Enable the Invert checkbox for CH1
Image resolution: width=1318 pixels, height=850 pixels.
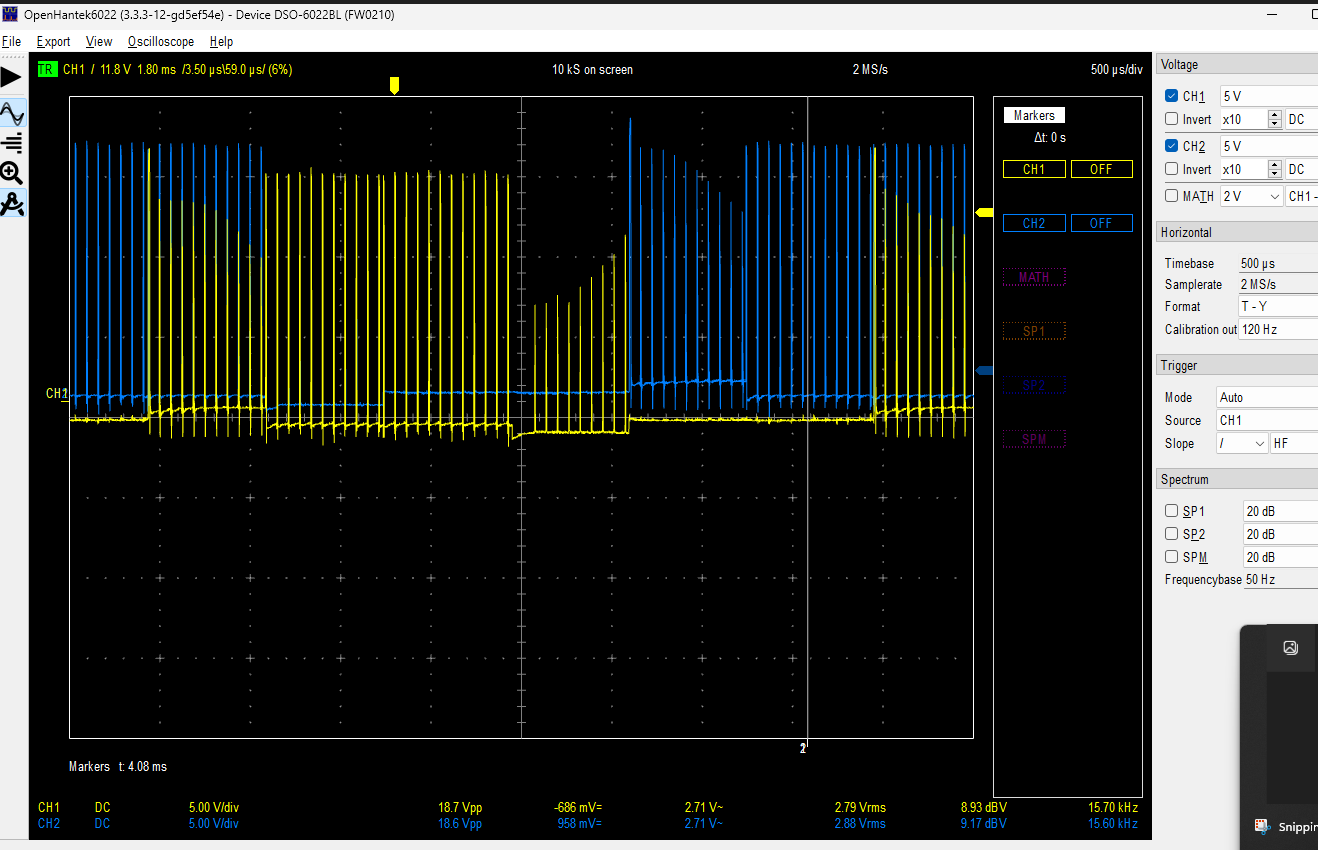1171,119
